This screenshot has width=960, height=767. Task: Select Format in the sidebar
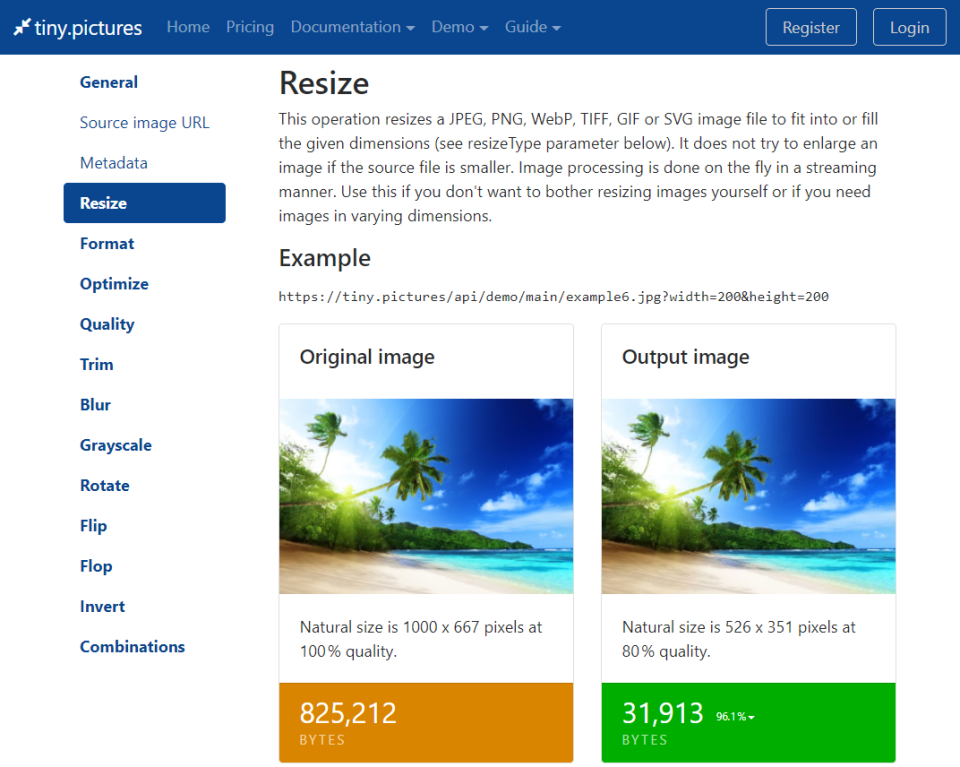106,243
